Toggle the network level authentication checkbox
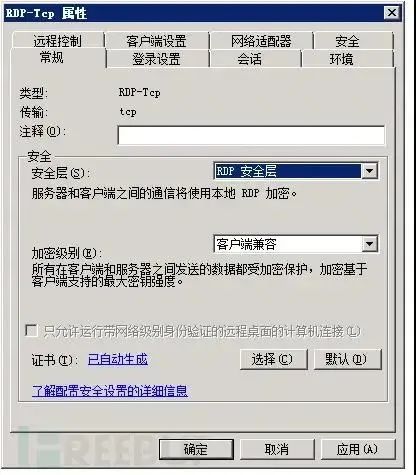The width and height of the screenshot is (416, 475). click(x=31, y=331)
